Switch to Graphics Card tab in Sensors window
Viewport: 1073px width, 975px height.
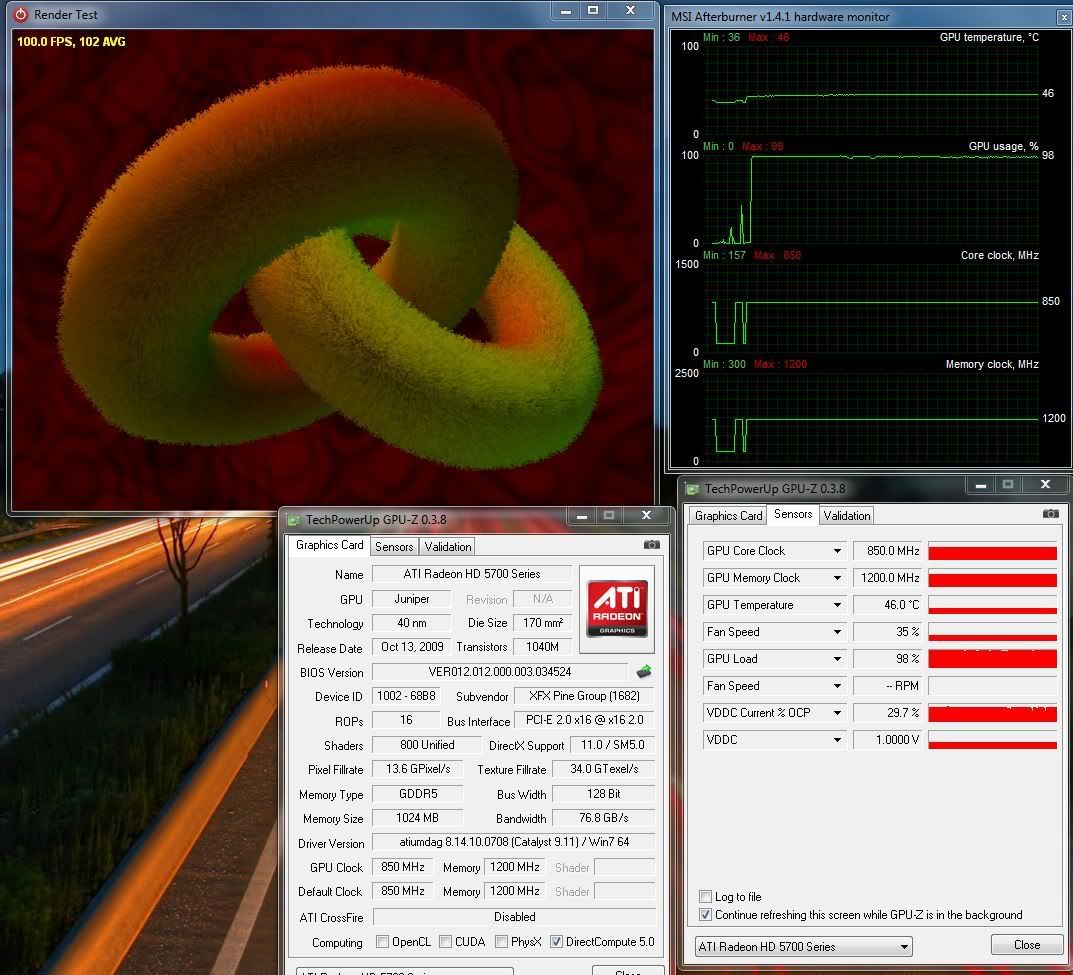point(728,516)
